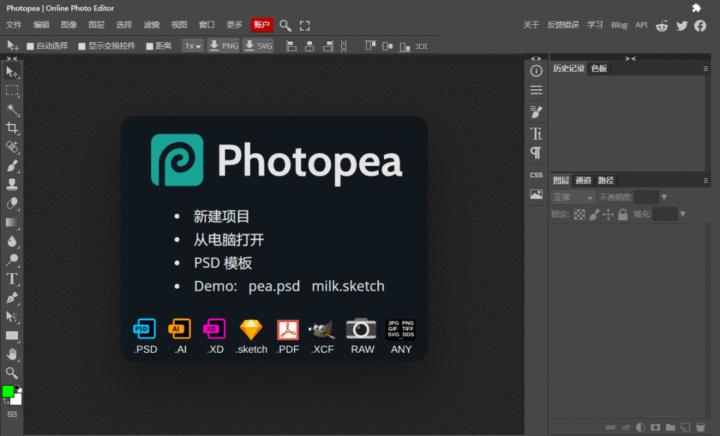This screenshot has height=436, width=720.
Task: Switch to the 通道 tab
Action: (584, 181)
